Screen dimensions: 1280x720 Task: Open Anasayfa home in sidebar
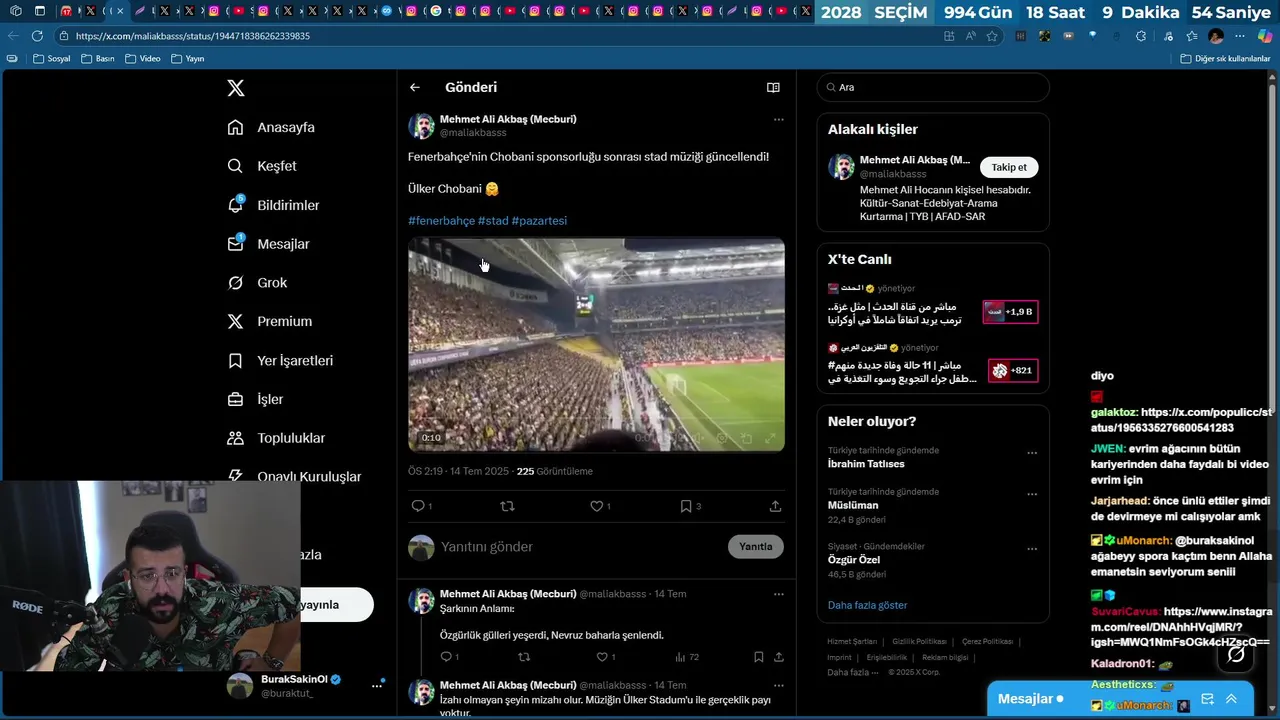pos(271,127)
